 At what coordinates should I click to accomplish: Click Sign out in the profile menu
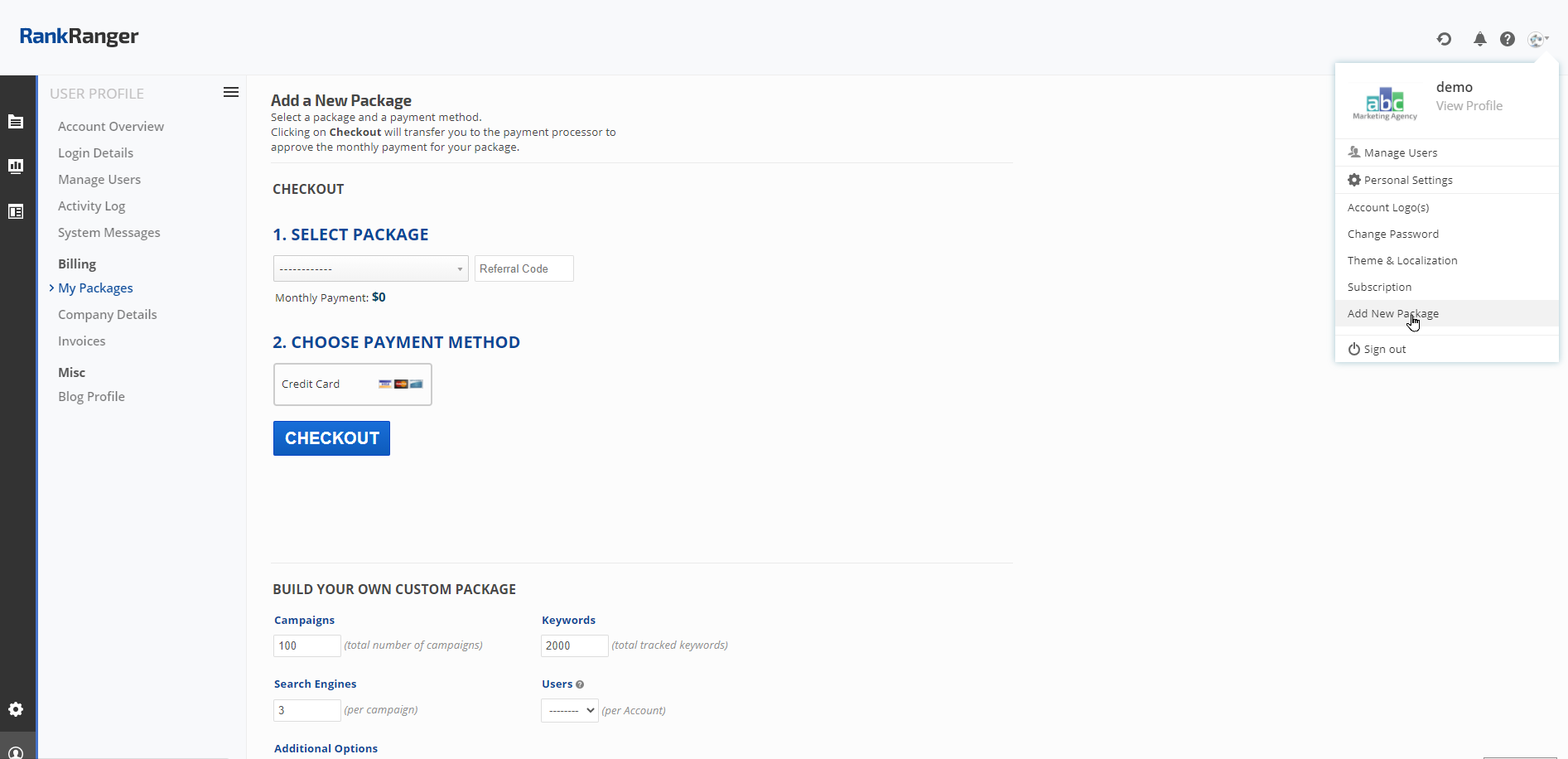(x=1384, y=349)
